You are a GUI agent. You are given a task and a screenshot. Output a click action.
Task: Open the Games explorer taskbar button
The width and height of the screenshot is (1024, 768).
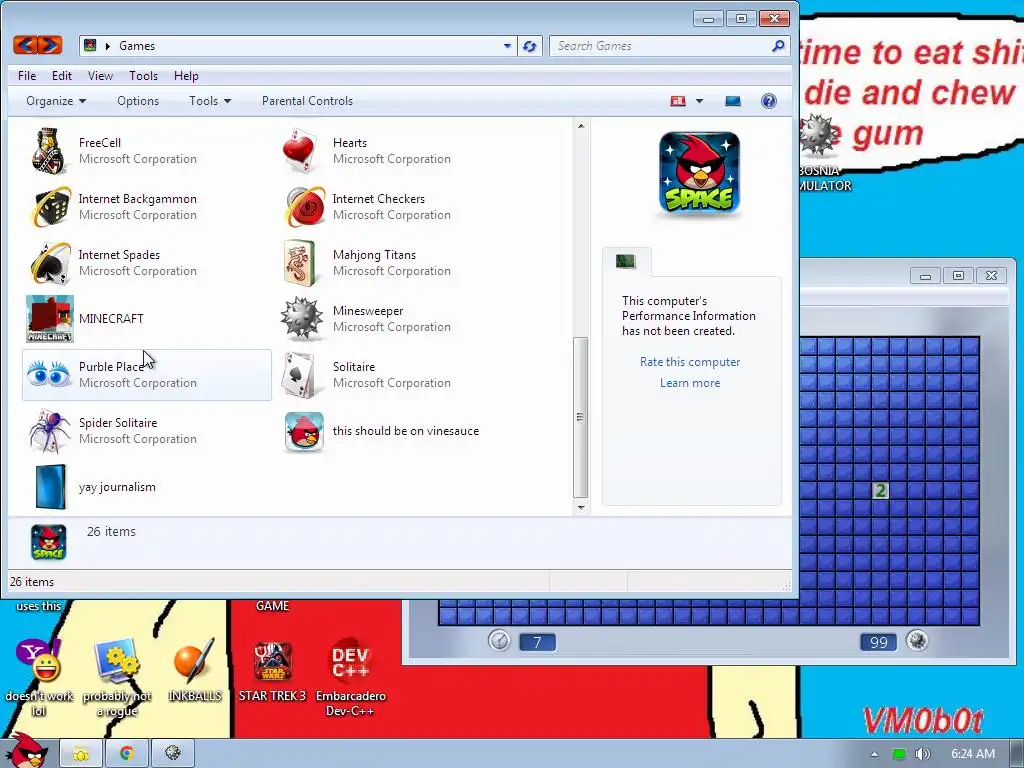click(x=81, y=754)
